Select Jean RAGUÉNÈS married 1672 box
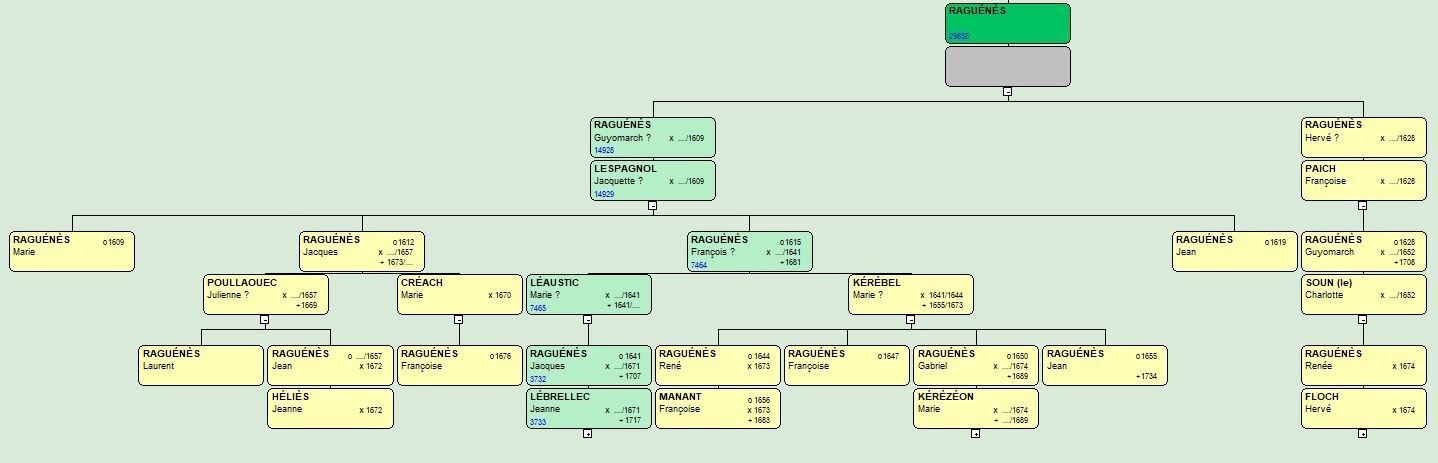1438x463 pixels. pyautogui.click(x=331, y=365)
